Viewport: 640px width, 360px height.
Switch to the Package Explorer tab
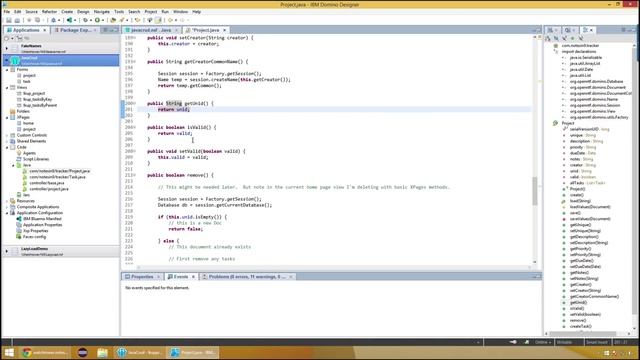point(75,30)
